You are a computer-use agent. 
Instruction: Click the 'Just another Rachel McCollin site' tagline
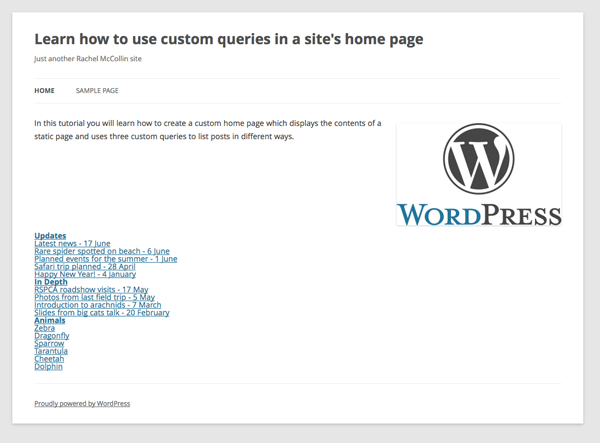click(88, 59)
